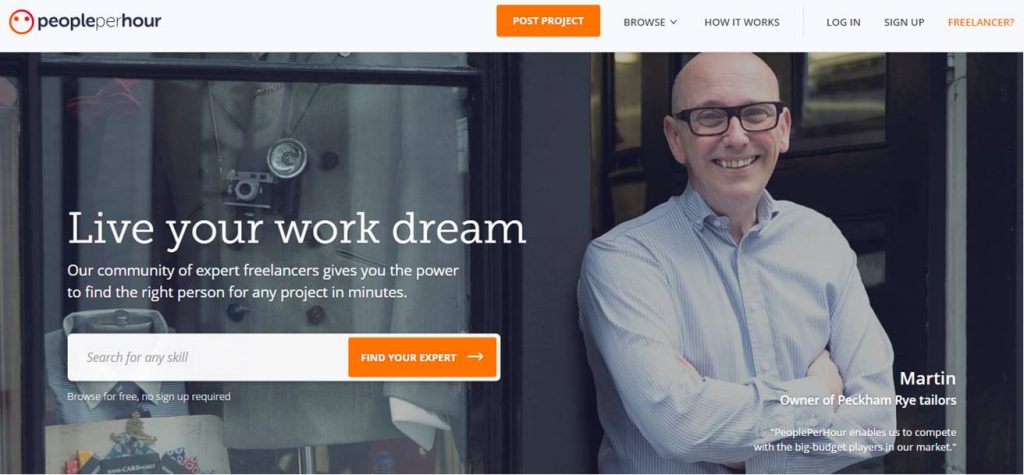Focus the 'Search for any skill' field

coord(208,357)
